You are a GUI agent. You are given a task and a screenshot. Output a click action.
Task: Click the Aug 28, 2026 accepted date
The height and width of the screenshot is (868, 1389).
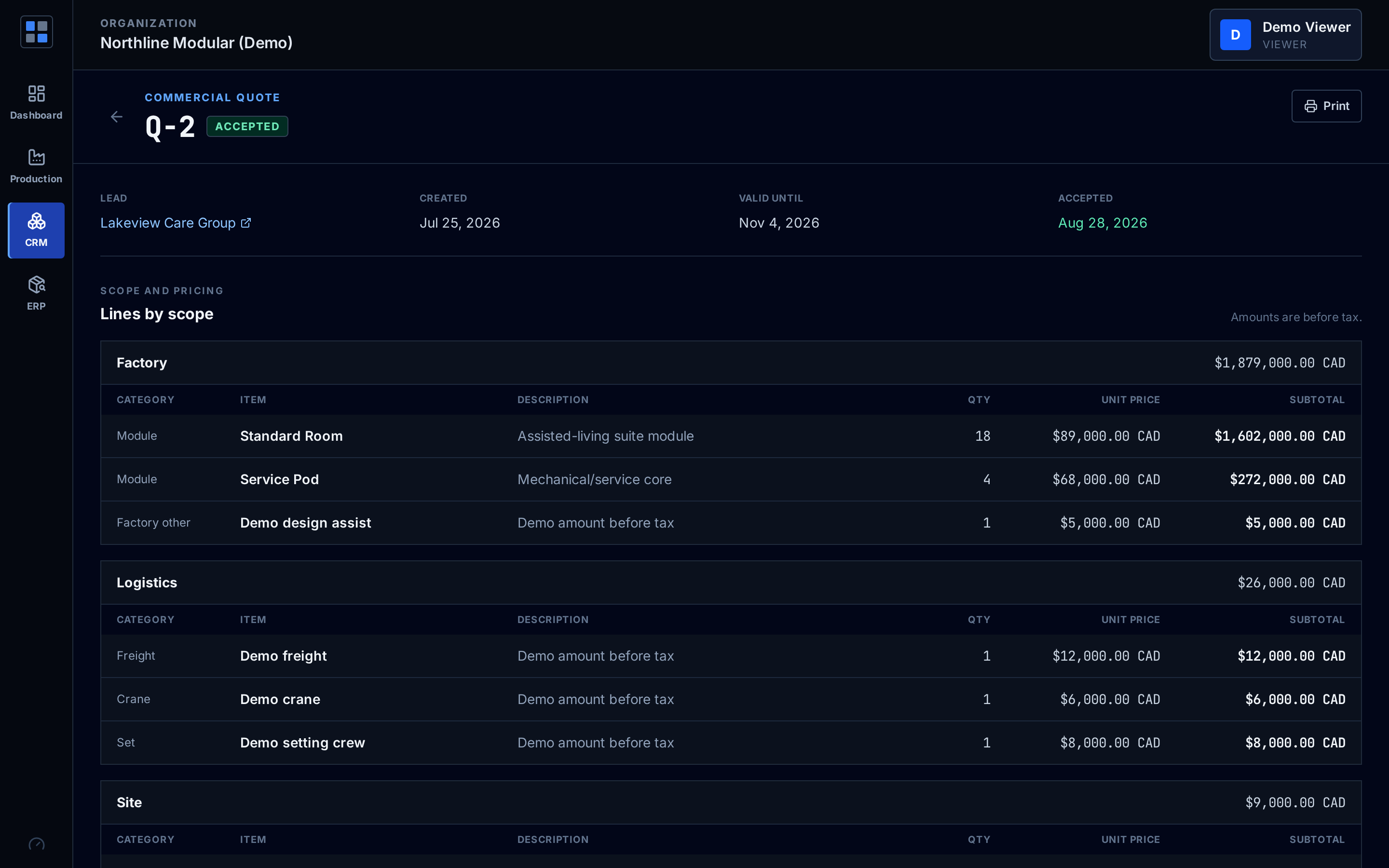1103,223
